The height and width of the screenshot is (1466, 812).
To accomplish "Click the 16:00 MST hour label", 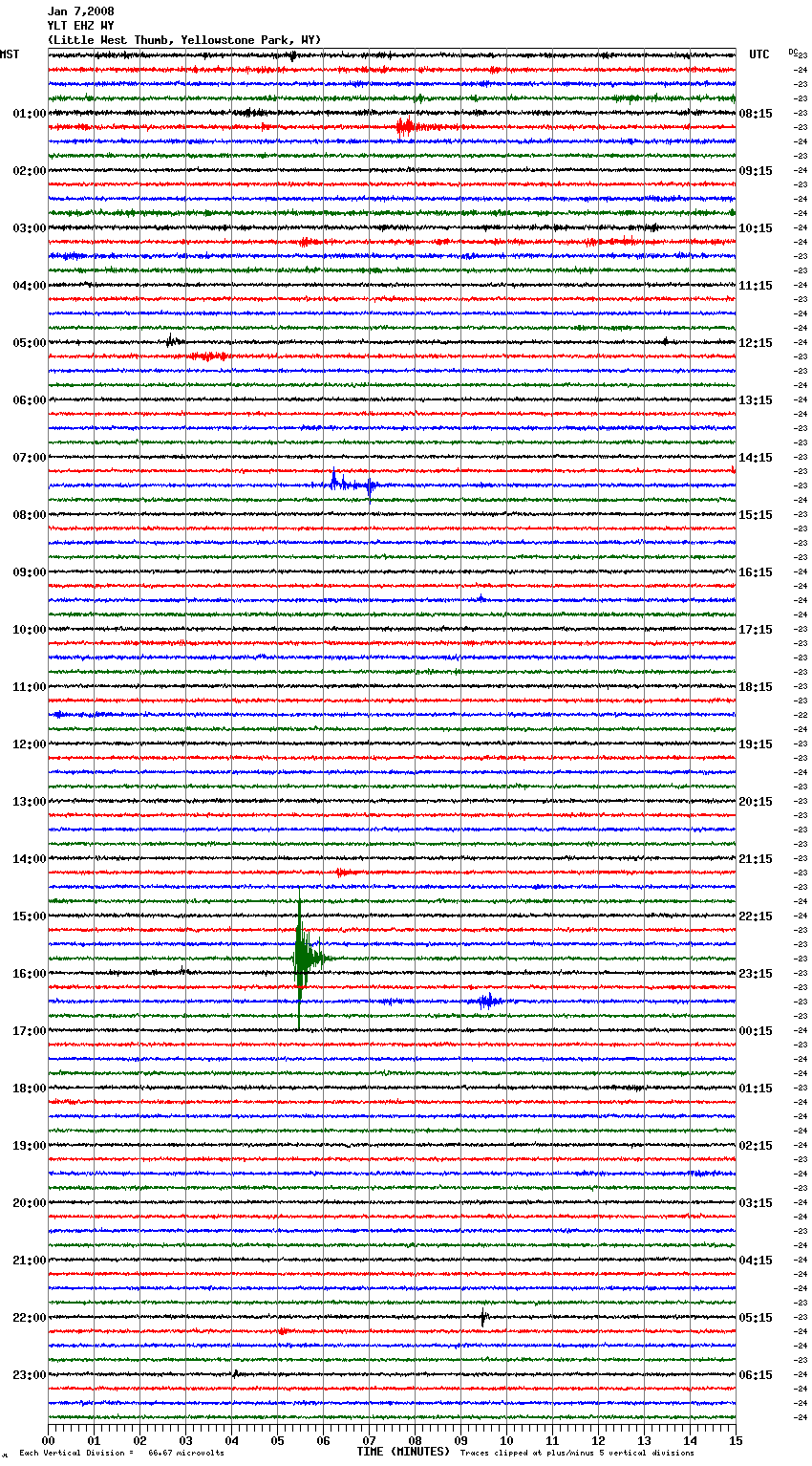I will pos(29,974).
